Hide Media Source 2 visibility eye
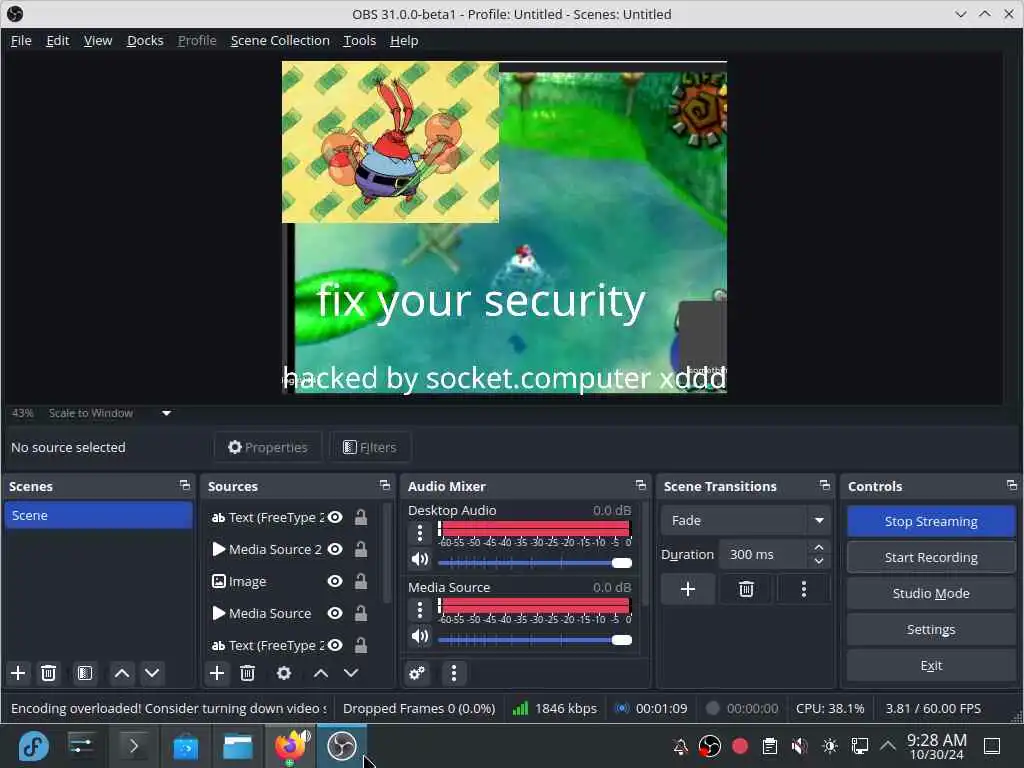This screenshot has width=1024, height=768. coord(335,549)
